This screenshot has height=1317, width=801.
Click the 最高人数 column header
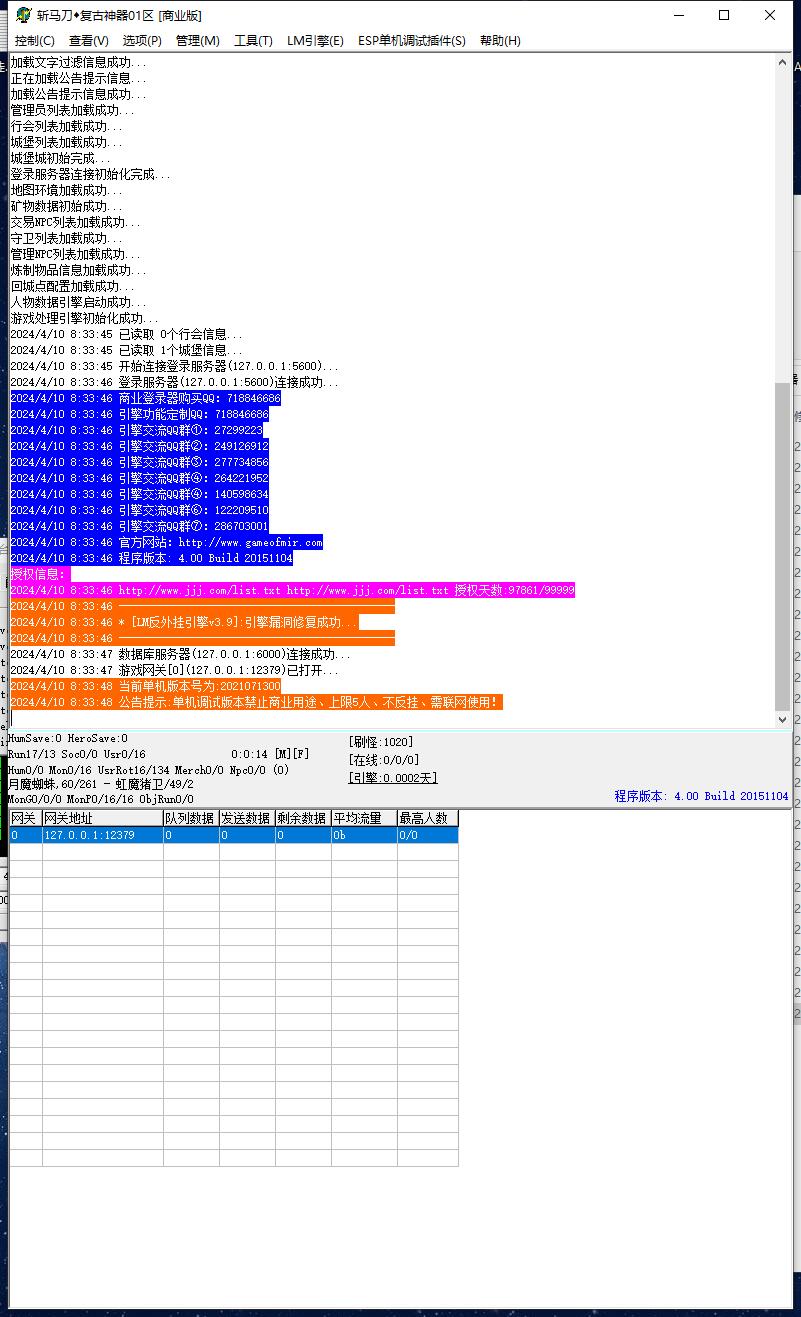click(428, 818)
